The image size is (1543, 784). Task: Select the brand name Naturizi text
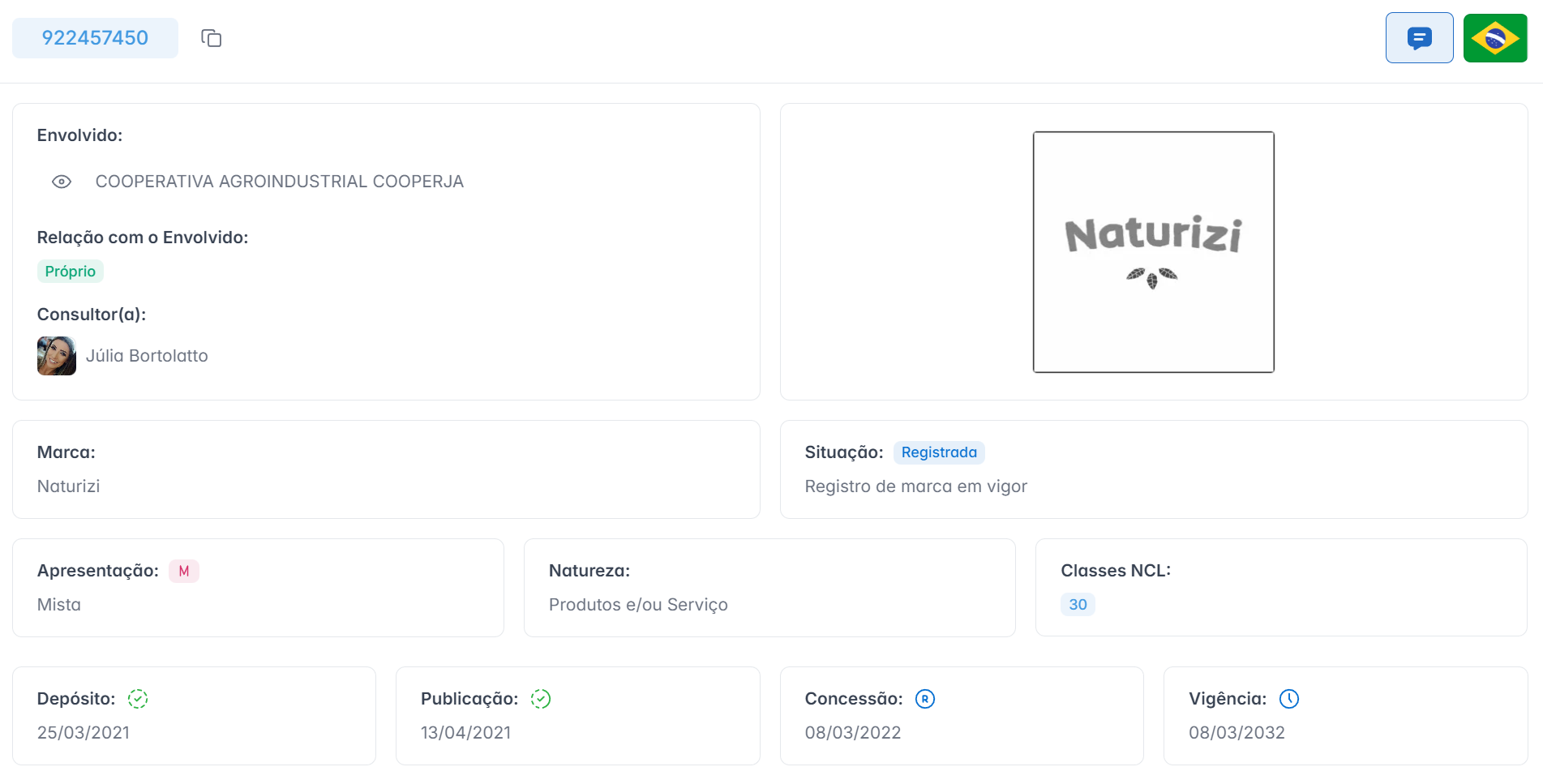click(69, 486)
